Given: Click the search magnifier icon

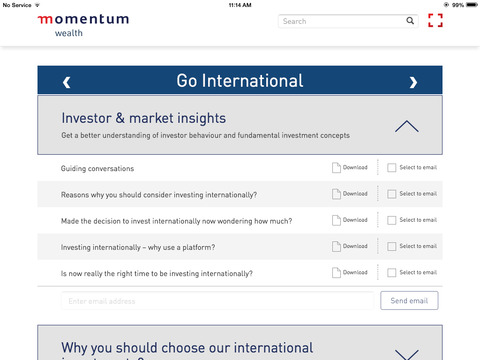Looking at the screenshot, I should point(410,21).
